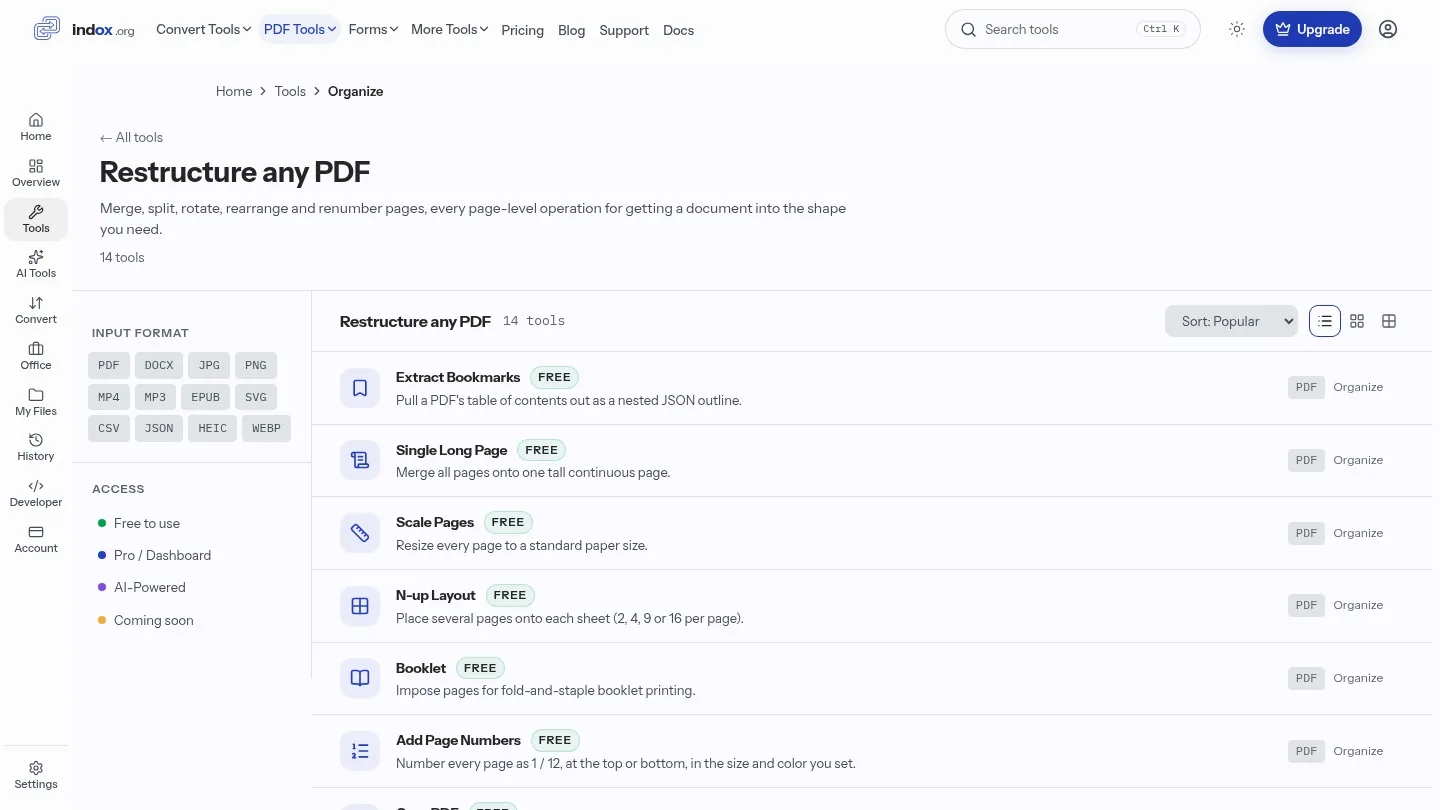1440x810 pixels.
Task: Filter by JPG input format
Action: coord(209,366)
